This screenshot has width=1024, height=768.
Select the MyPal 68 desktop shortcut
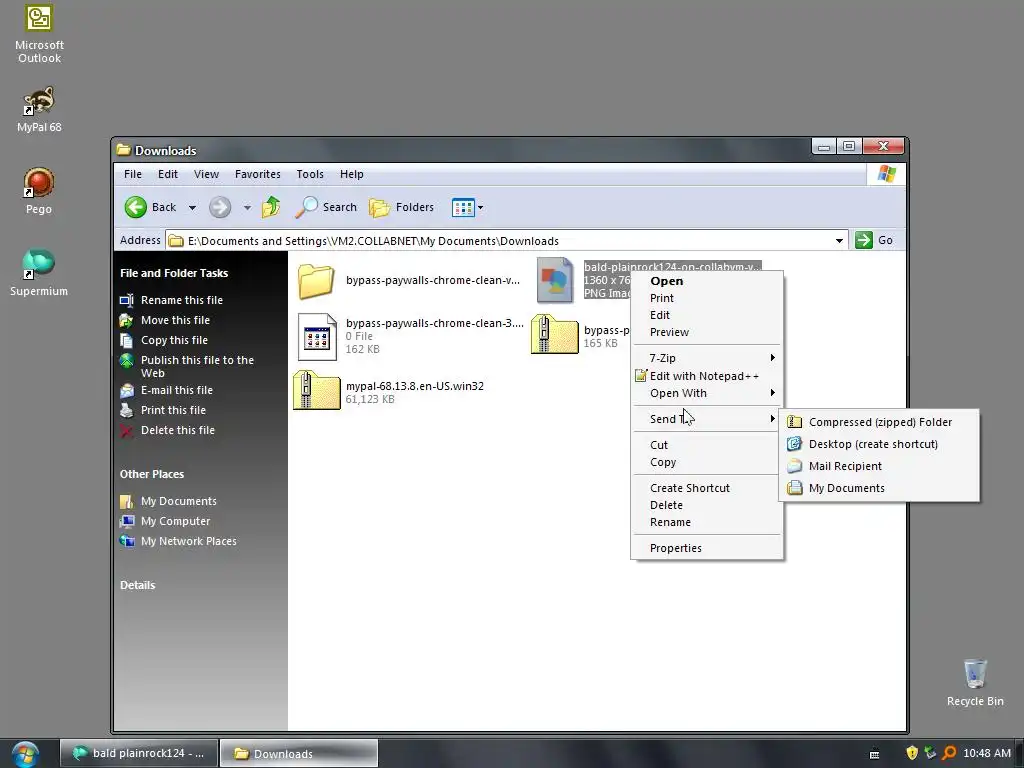(39, 109)
